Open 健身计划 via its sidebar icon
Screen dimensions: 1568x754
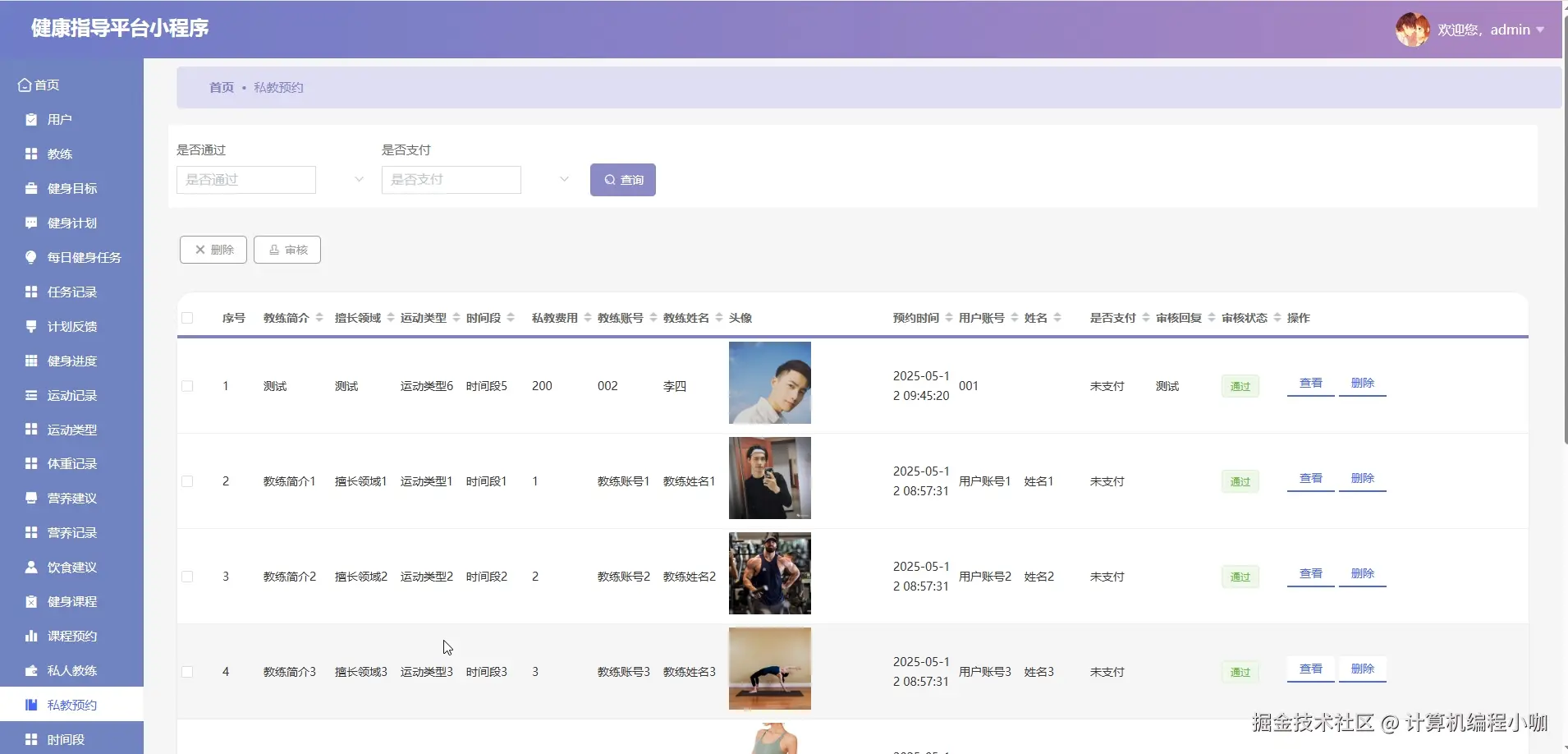[30, 223]
